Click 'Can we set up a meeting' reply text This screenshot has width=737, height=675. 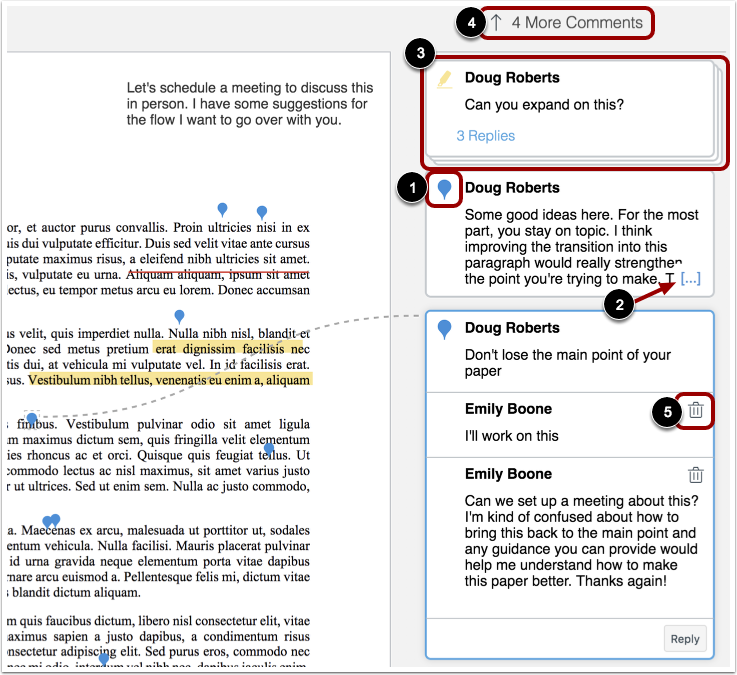click(x=581, y=541)
